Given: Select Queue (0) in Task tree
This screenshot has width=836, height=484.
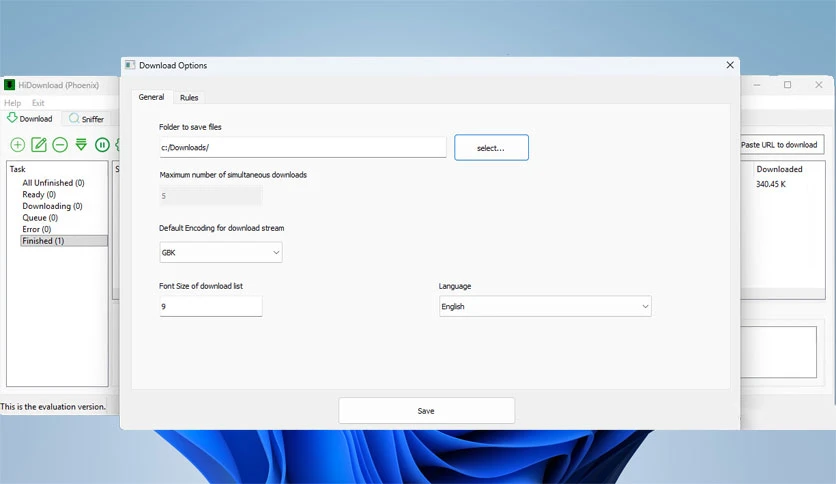Looking at the screenshot, I should tap(40, 217).
